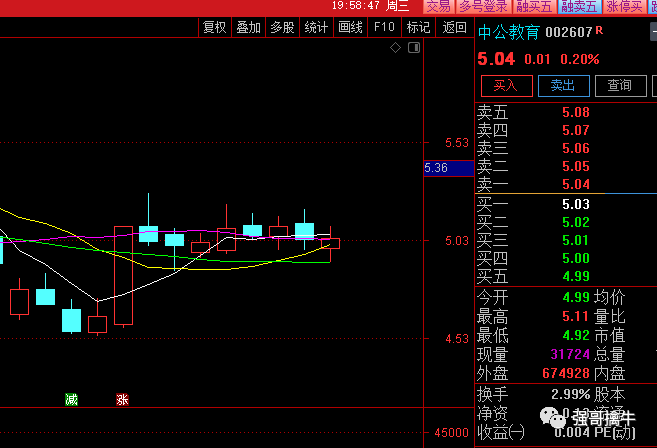The height and width of the screenshot is (448, 657).
Task: Select 叠加 in the chart toolbar
Action: click(x=248, y=27)
